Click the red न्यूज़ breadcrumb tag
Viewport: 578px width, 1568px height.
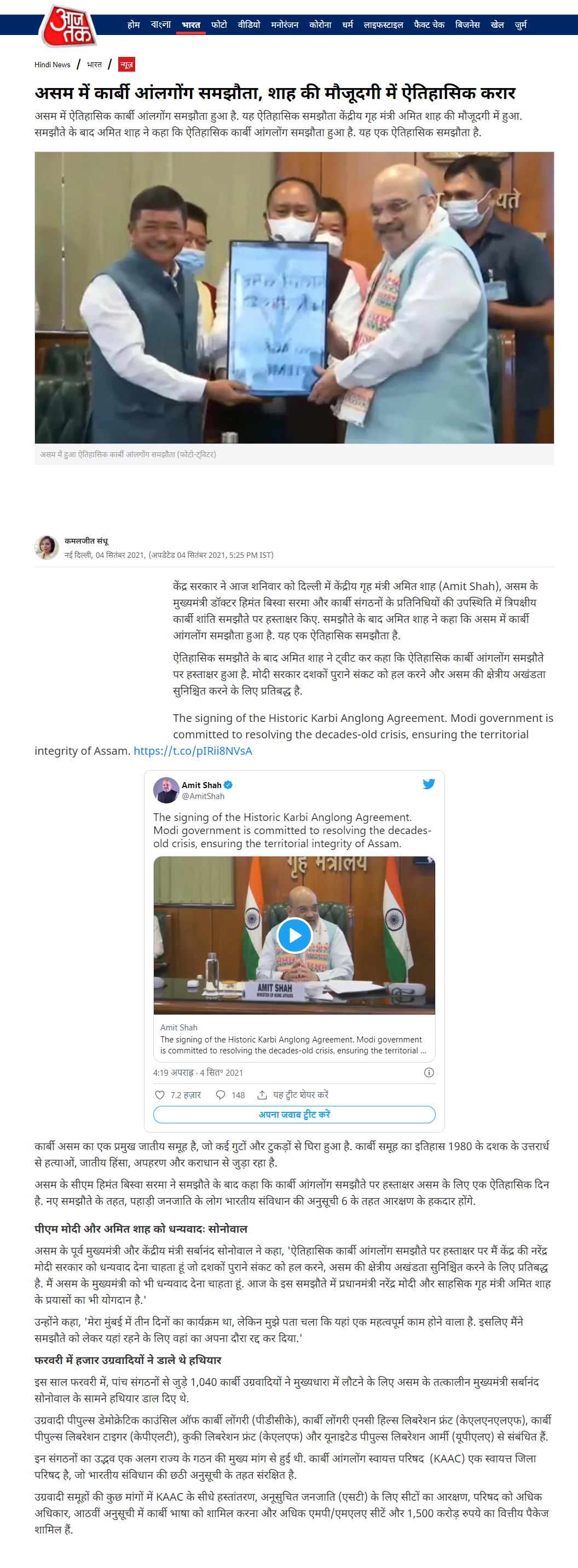[126, 65]
